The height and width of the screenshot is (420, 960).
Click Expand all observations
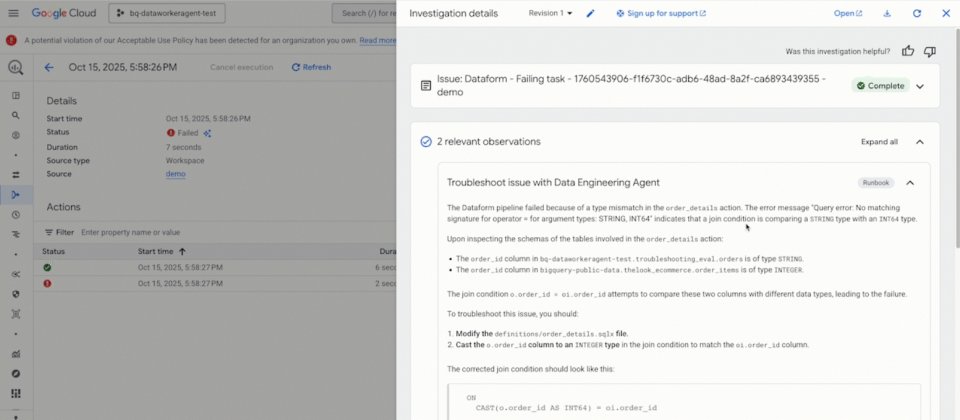[x=879, y=142]
